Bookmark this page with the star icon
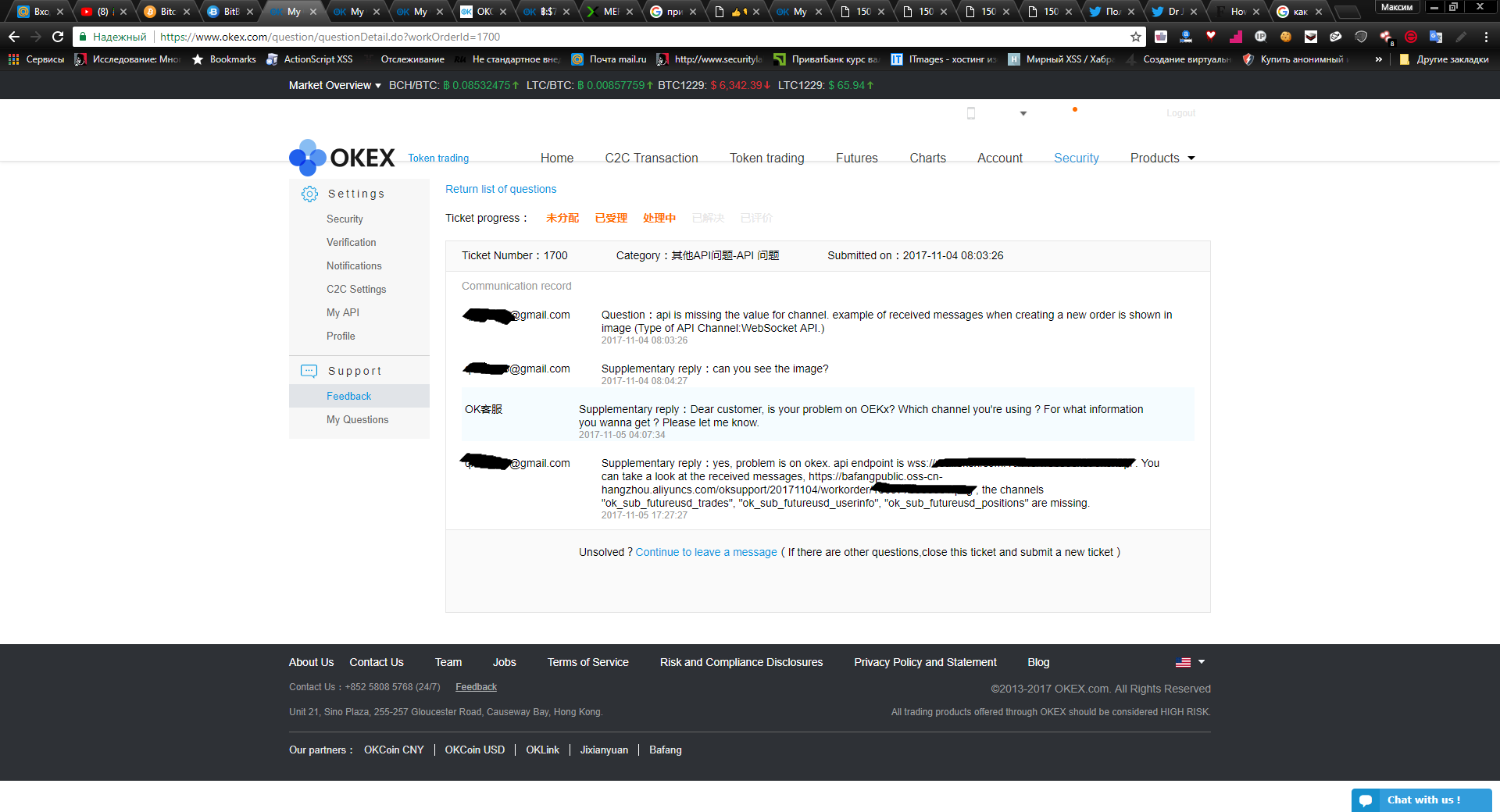1500x812 pixels. click(x=1136, y=37)
